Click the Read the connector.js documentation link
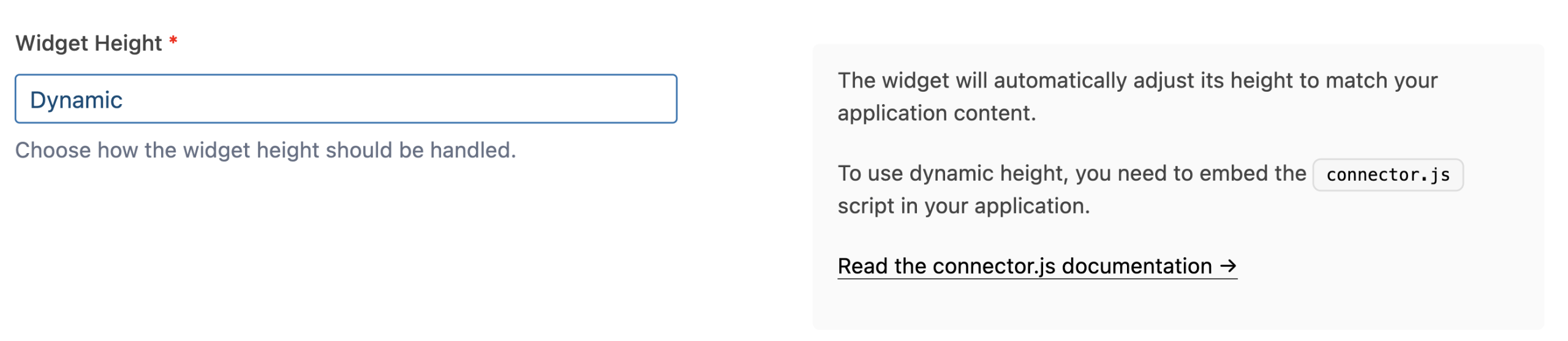1568x341 pixels. point(1024,266)
